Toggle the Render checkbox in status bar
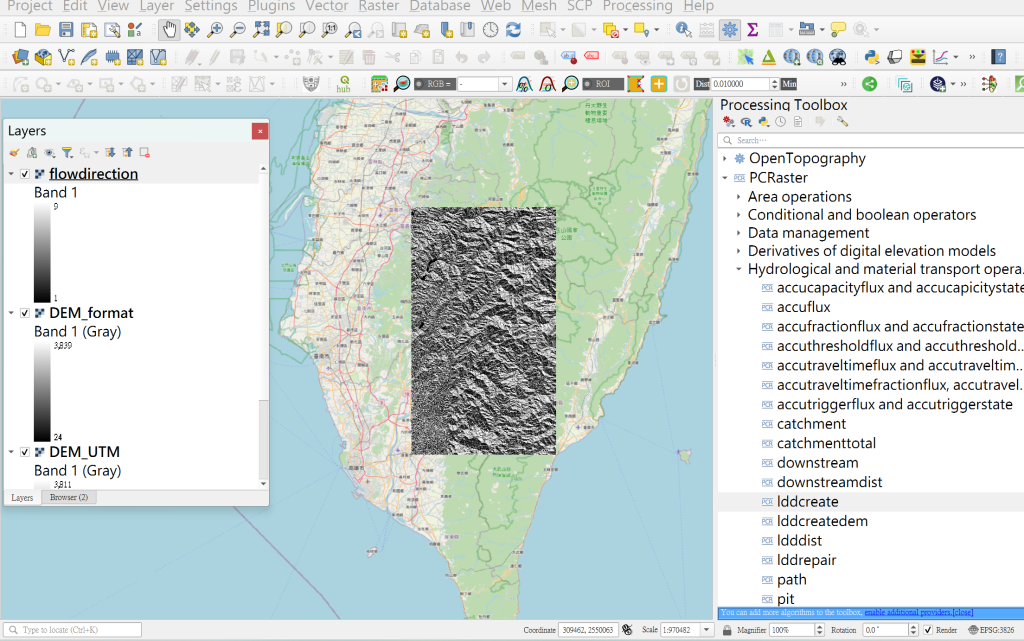 coord(928,630)
